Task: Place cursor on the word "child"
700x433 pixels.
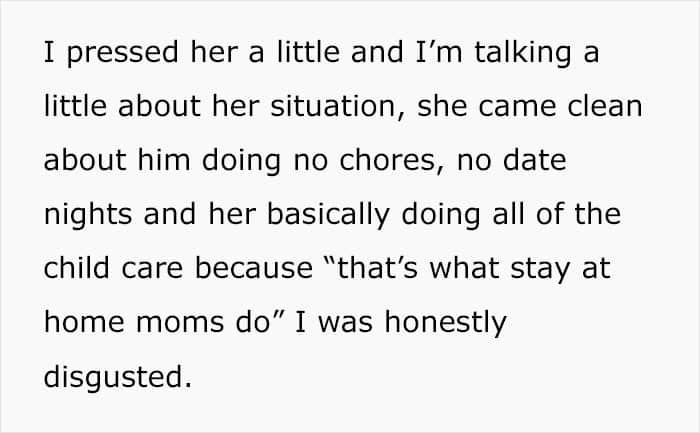Action: coord(77,269)
